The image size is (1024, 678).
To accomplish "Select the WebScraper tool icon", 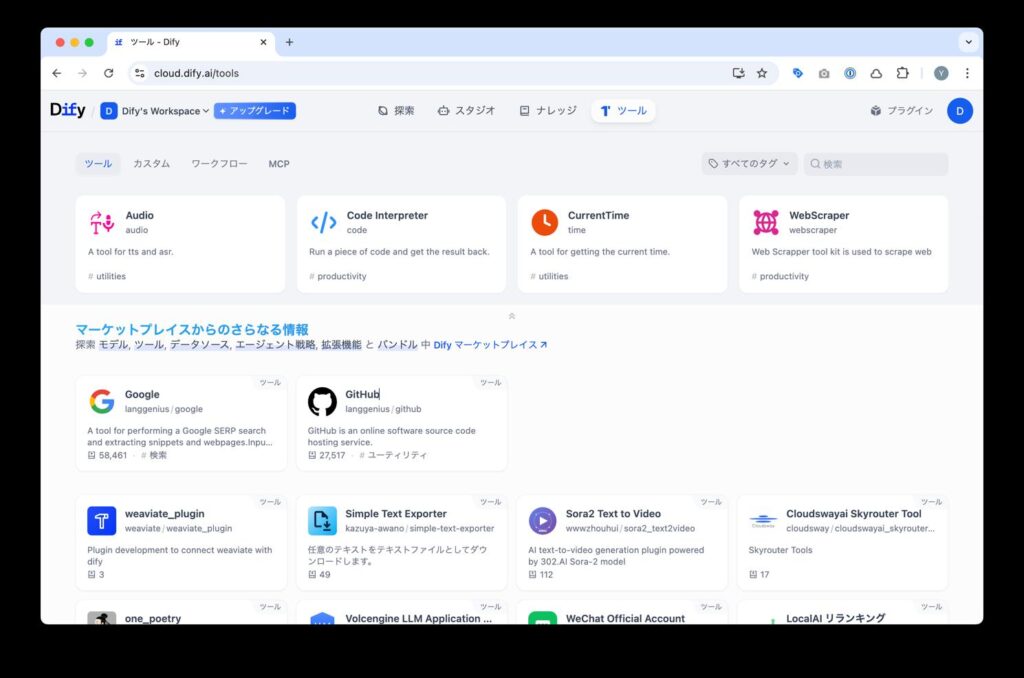I will click(764, 220).
